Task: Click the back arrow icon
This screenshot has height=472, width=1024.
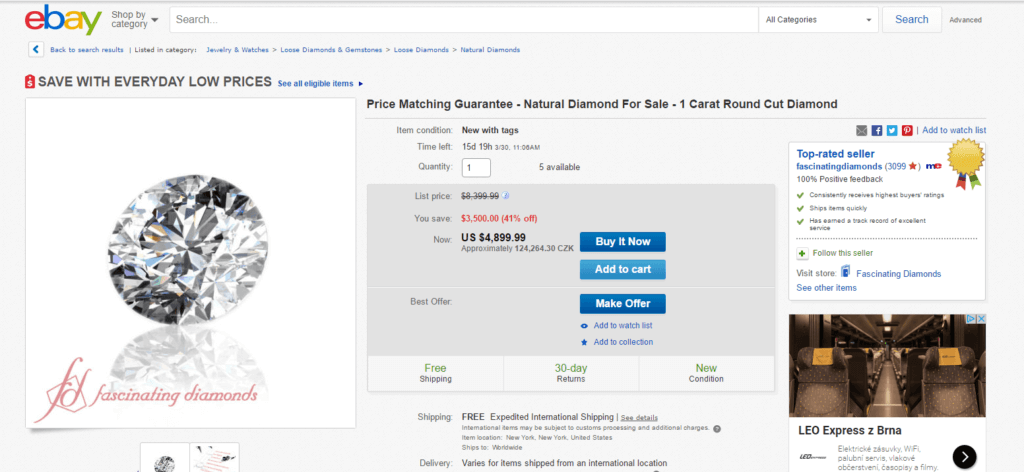Action: 36,50
